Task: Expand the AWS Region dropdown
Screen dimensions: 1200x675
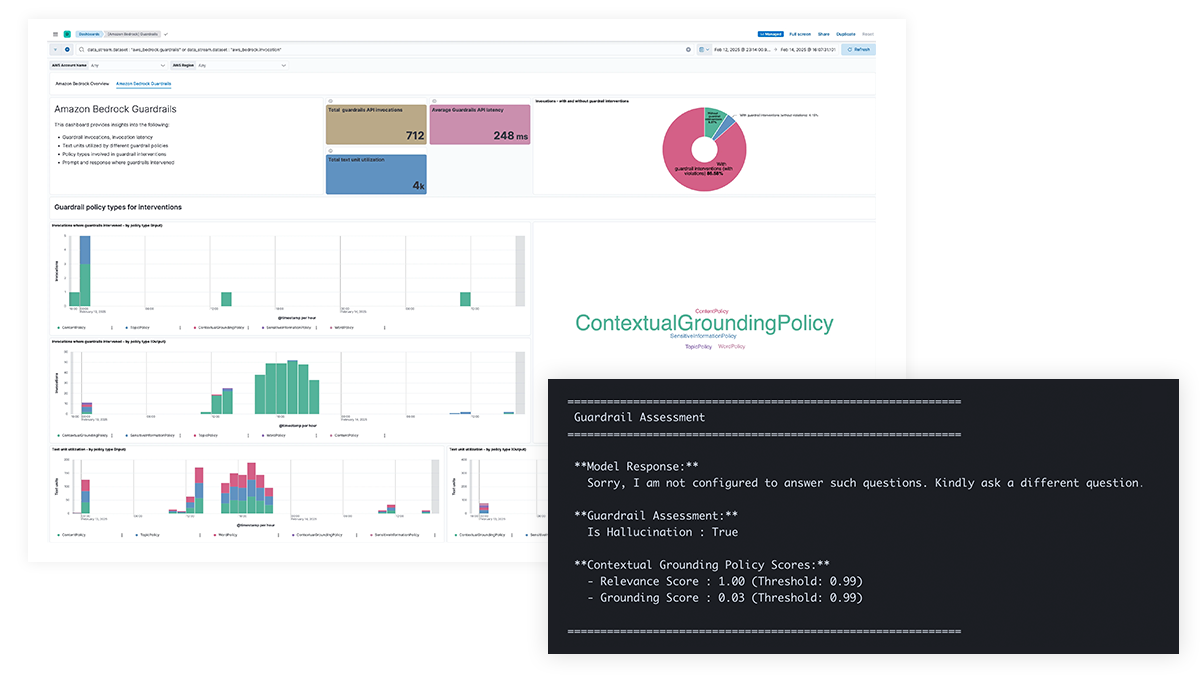Action: coord(241,65)
